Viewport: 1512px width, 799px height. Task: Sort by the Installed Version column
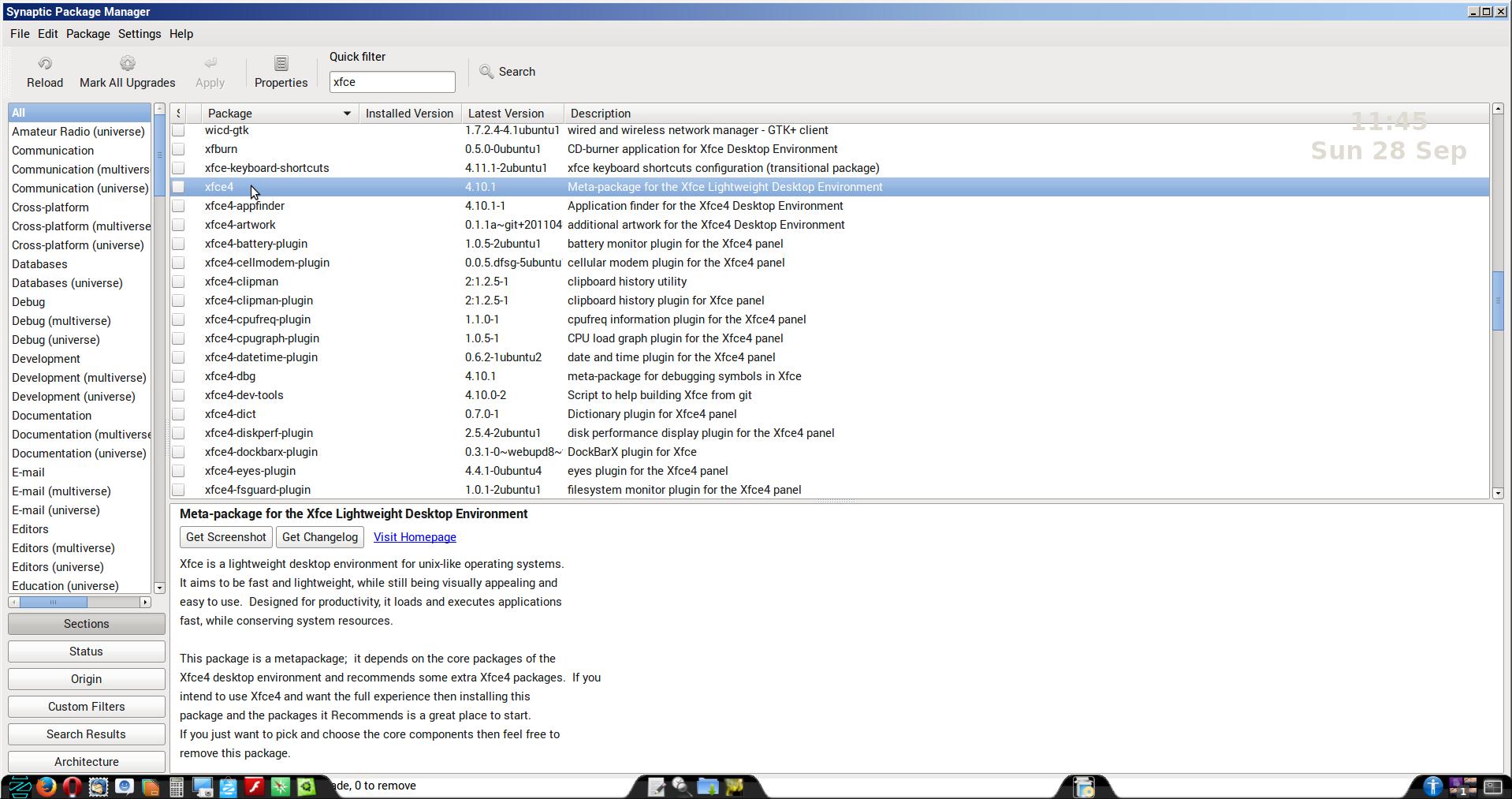pos(410,114)
